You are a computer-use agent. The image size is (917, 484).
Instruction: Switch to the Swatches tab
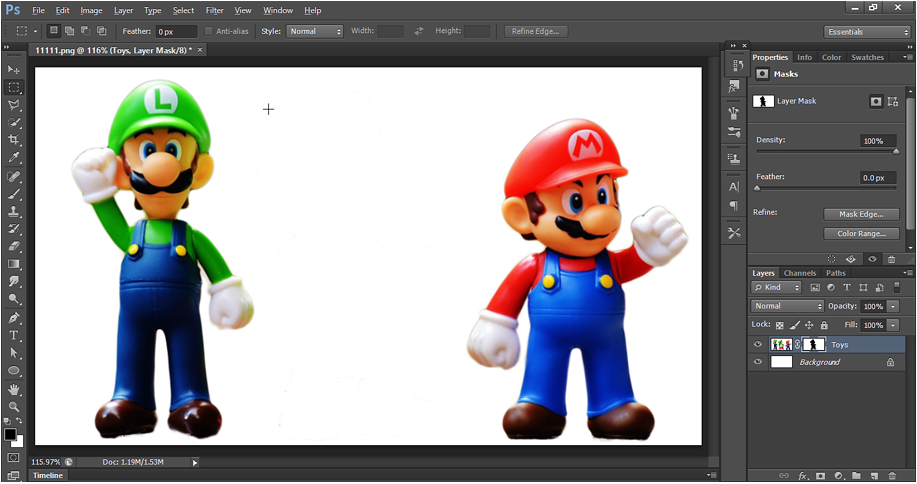point(867,57)
